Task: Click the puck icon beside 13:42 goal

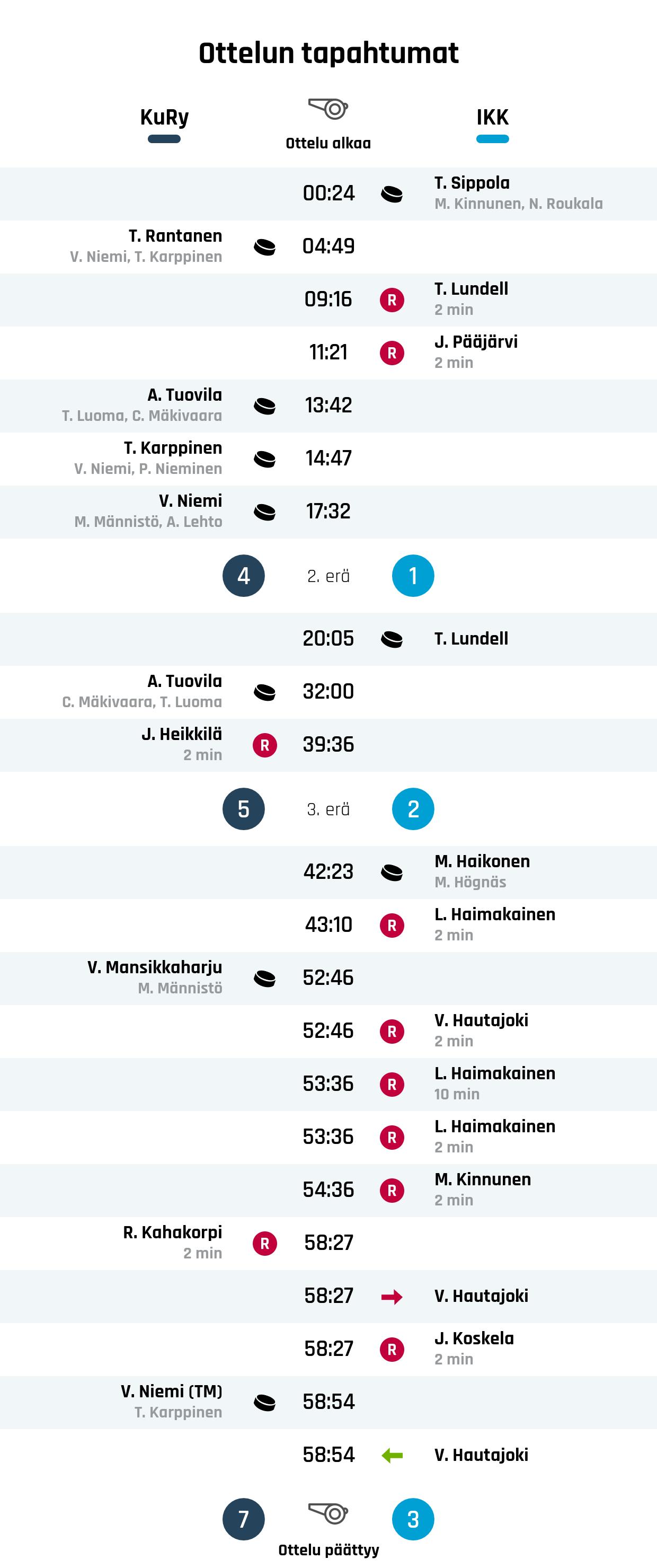Action: 264,406
